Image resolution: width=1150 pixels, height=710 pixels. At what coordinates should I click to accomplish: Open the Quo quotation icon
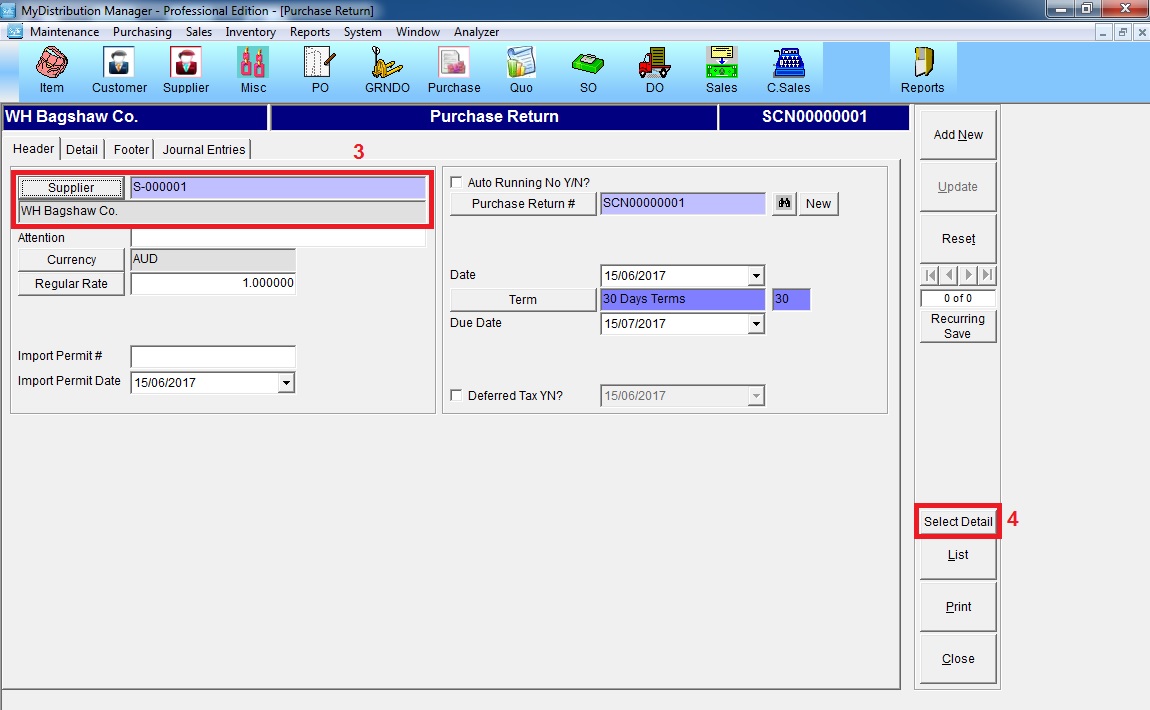click(521, 69)
